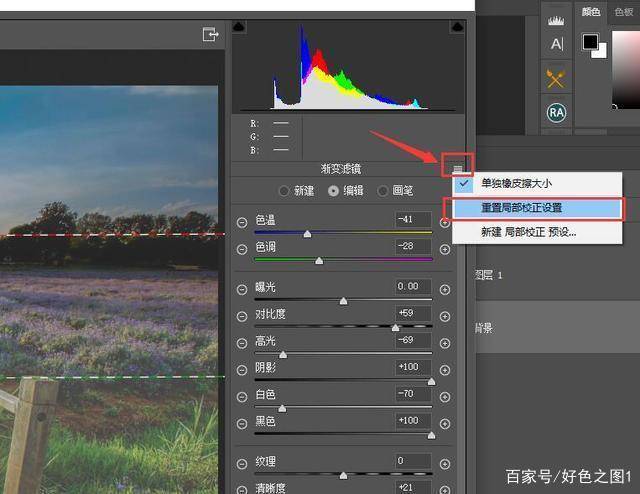Decrease 白色 with minus button
Screen dimensions: 640x494
[242, 397]
